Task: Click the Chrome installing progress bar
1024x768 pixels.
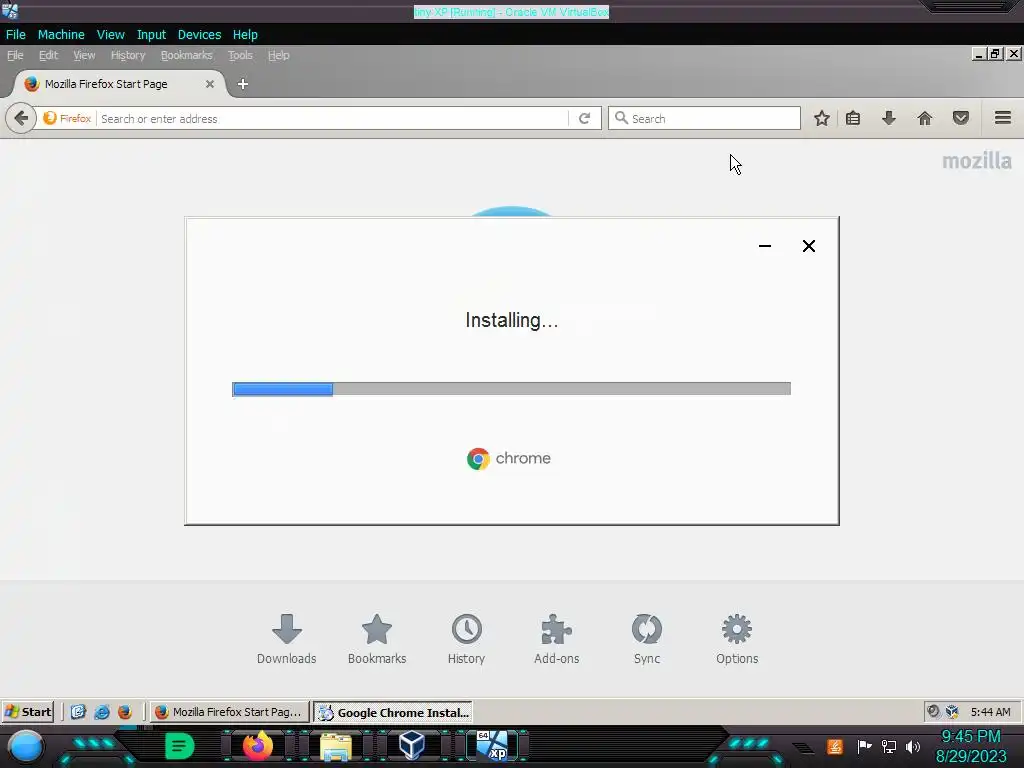Action: click(x=511, y=389)
